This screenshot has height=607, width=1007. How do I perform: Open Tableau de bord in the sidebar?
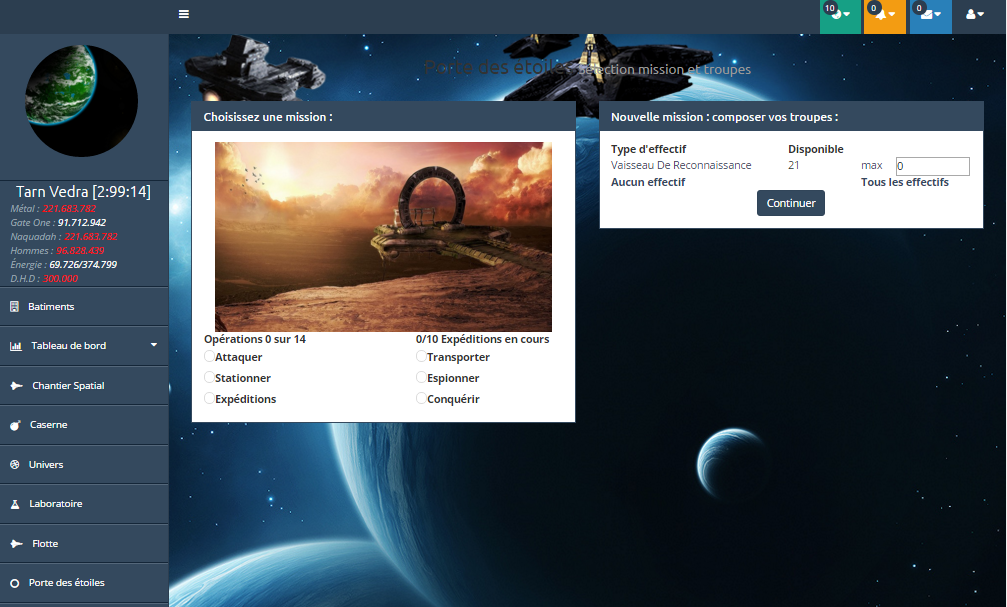(84, 346)
